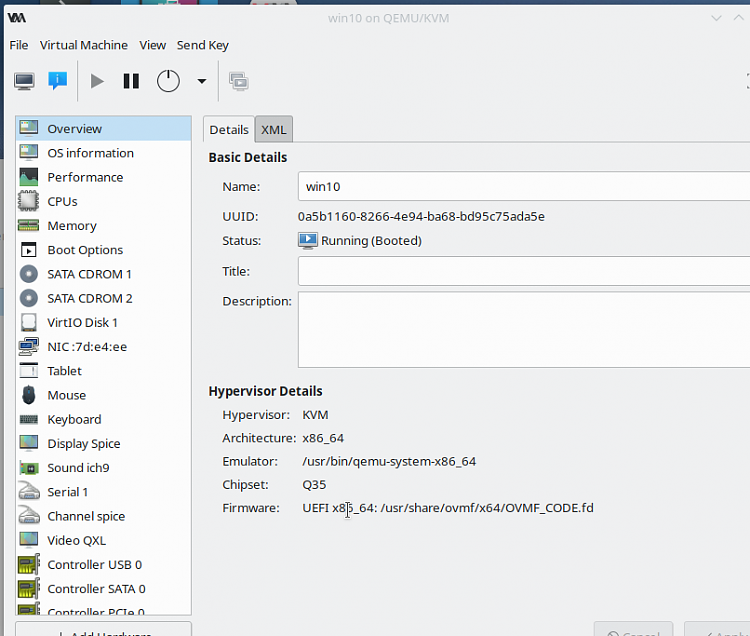
Task: Click the Tablet device icon
Action: 28,371
